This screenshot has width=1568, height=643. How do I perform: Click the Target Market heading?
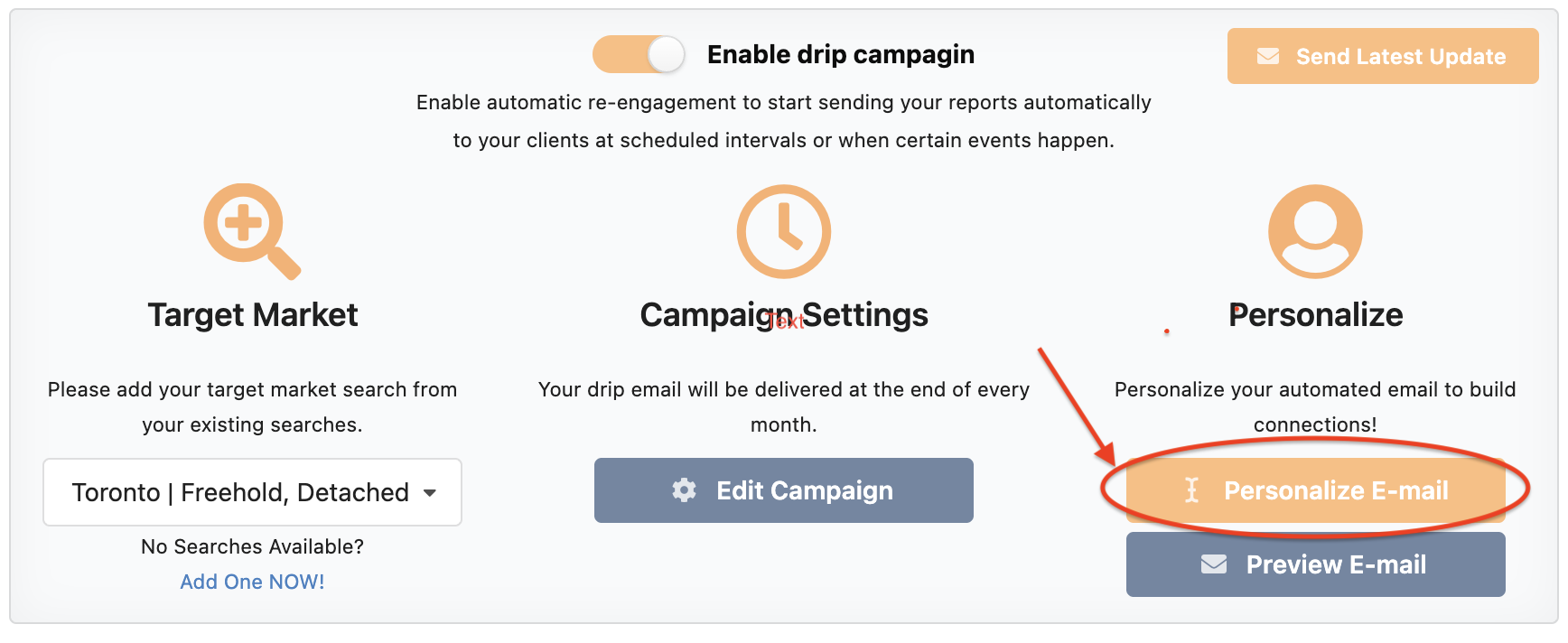click(253, 314)
